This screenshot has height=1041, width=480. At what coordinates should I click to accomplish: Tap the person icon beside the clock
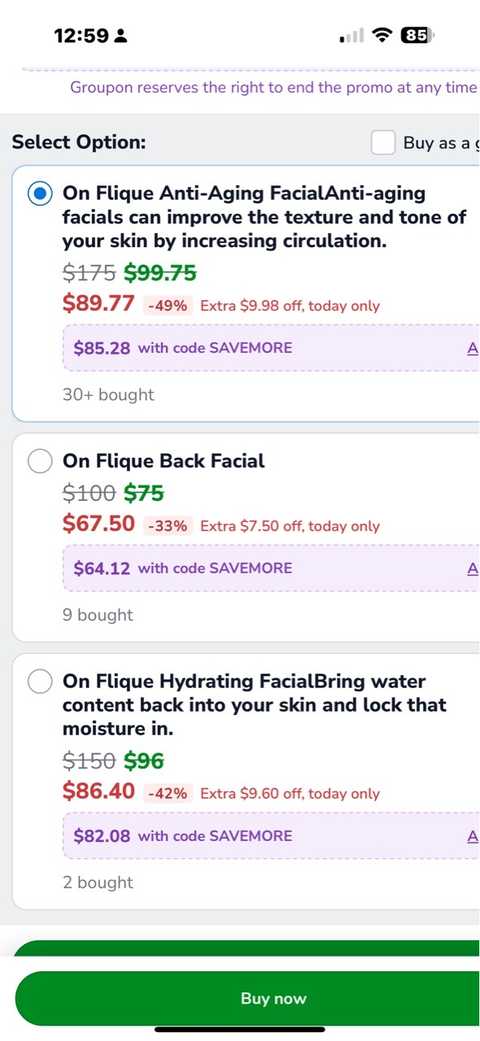120,36
